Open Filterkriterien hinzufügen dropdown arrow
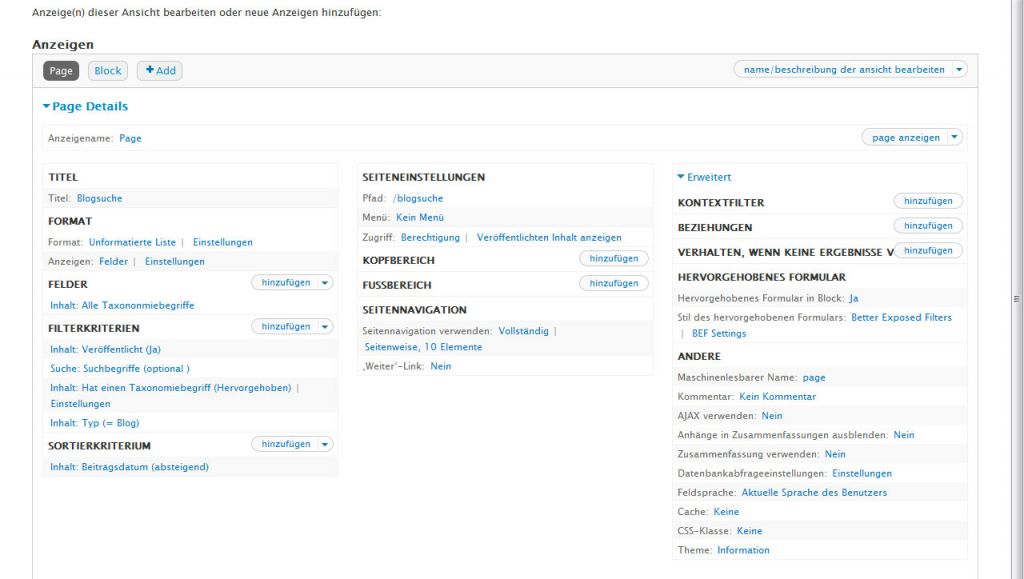 point(325,326)
